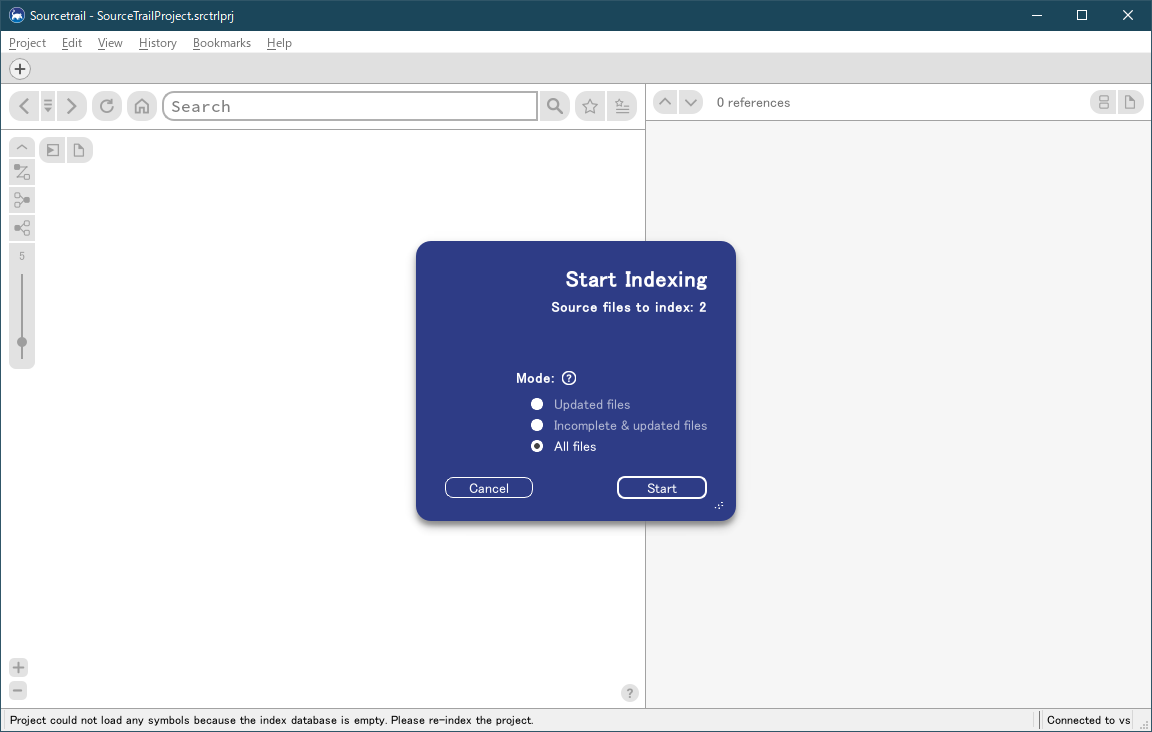This screenshot has width=1152, height=732.
Task: Open the bookmark list icon
Action: [622, 107]
